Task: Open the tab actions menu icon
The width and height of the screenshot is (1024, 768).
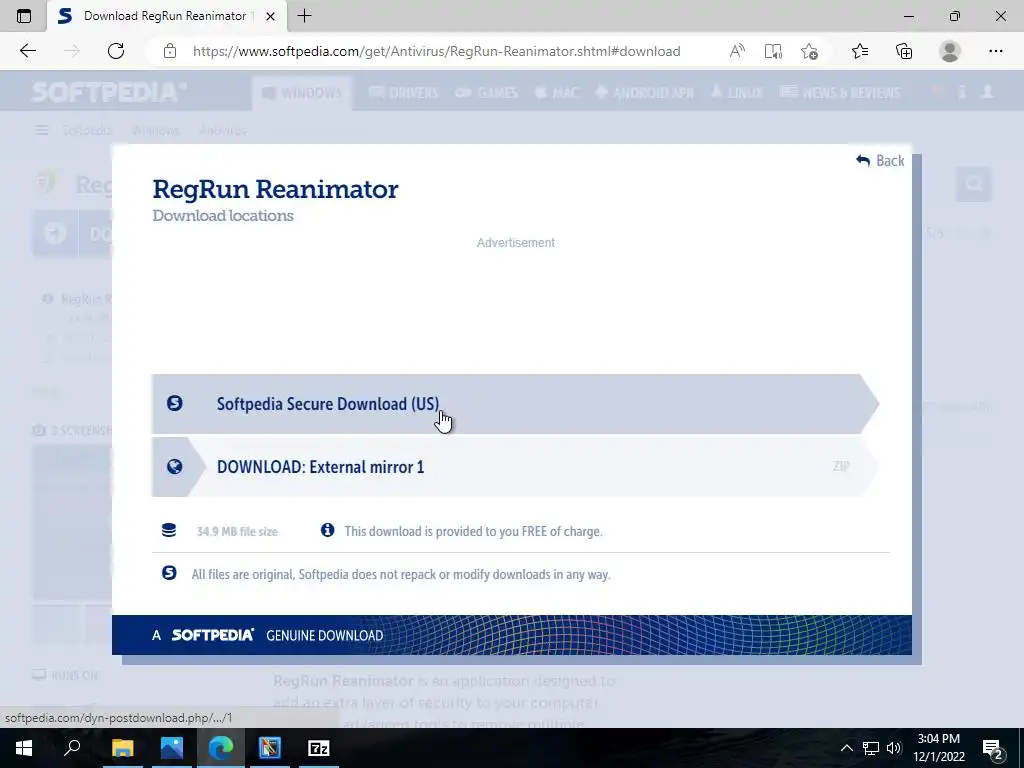Action: coord(24,16)
